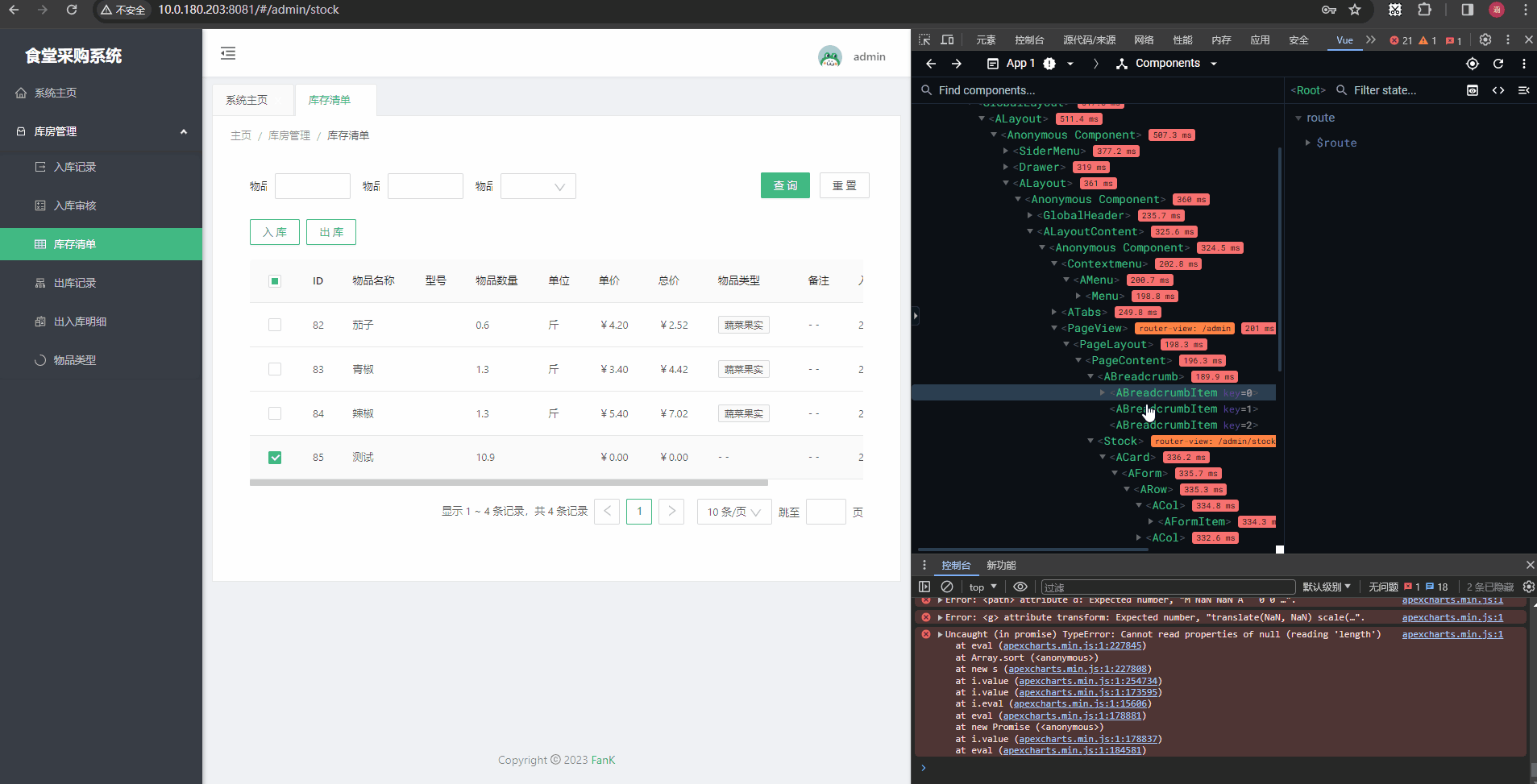Screen dimensions: 1537x784
Task: Open the third 物品 filter dropdown
Action: tap(538, 186)
